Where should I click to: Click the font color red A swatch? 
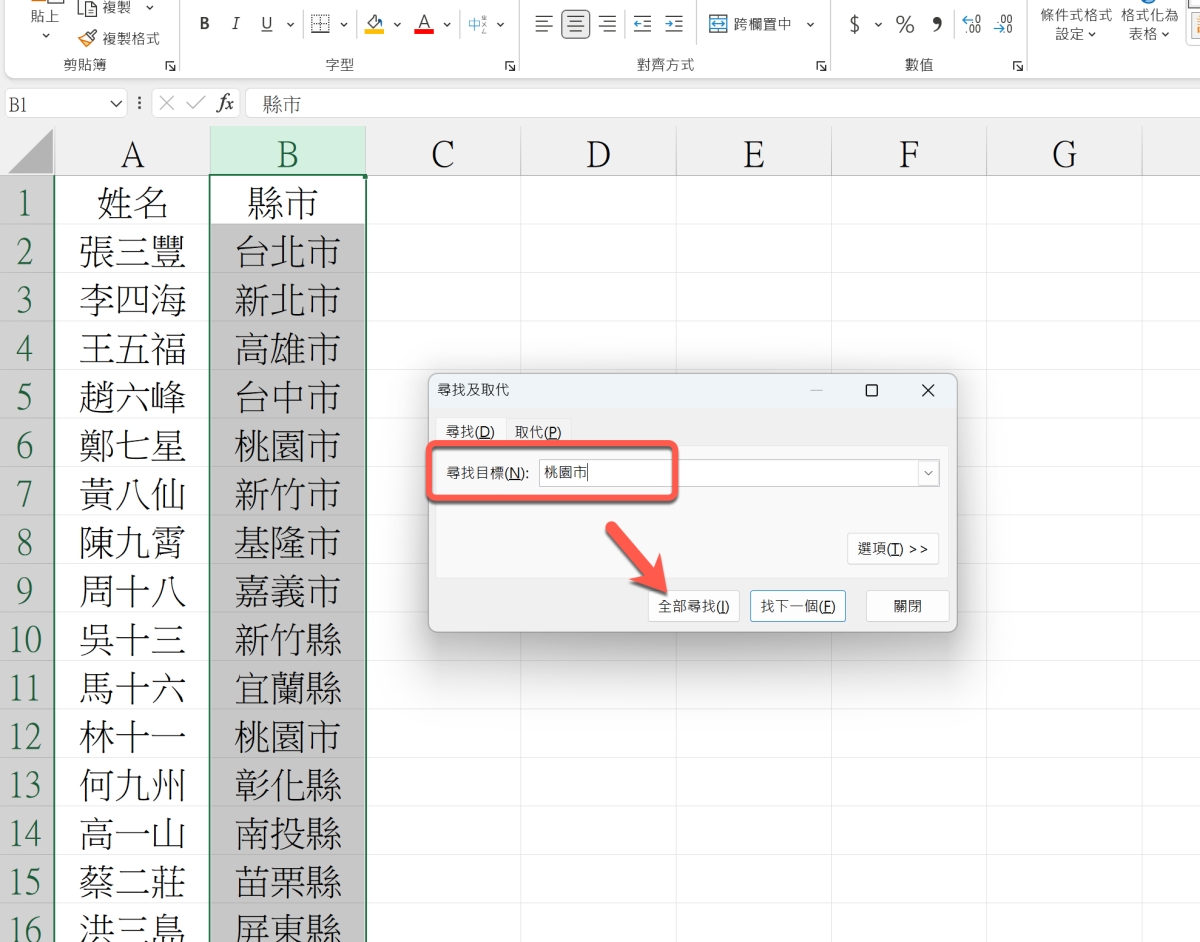(423, 24)
